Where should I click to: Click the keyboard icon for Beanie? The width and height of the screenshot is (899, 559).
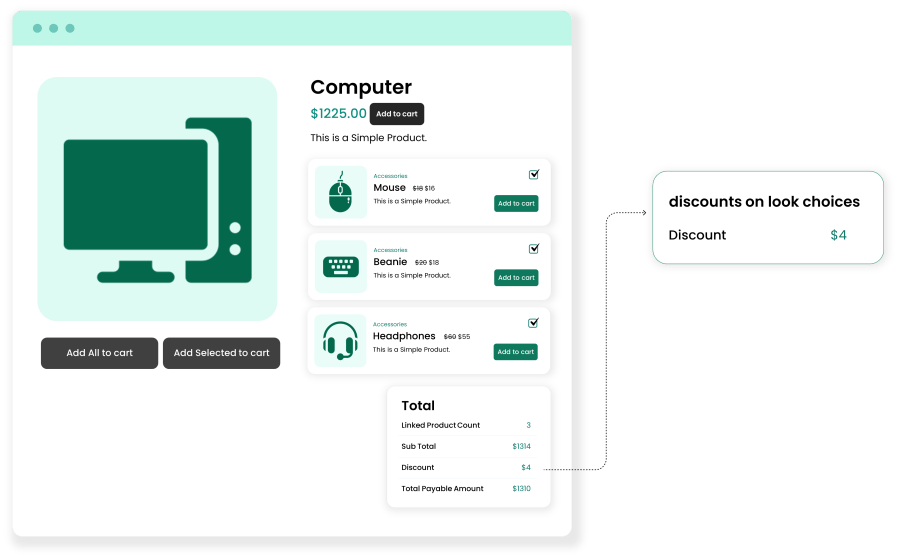coord(341,267)
